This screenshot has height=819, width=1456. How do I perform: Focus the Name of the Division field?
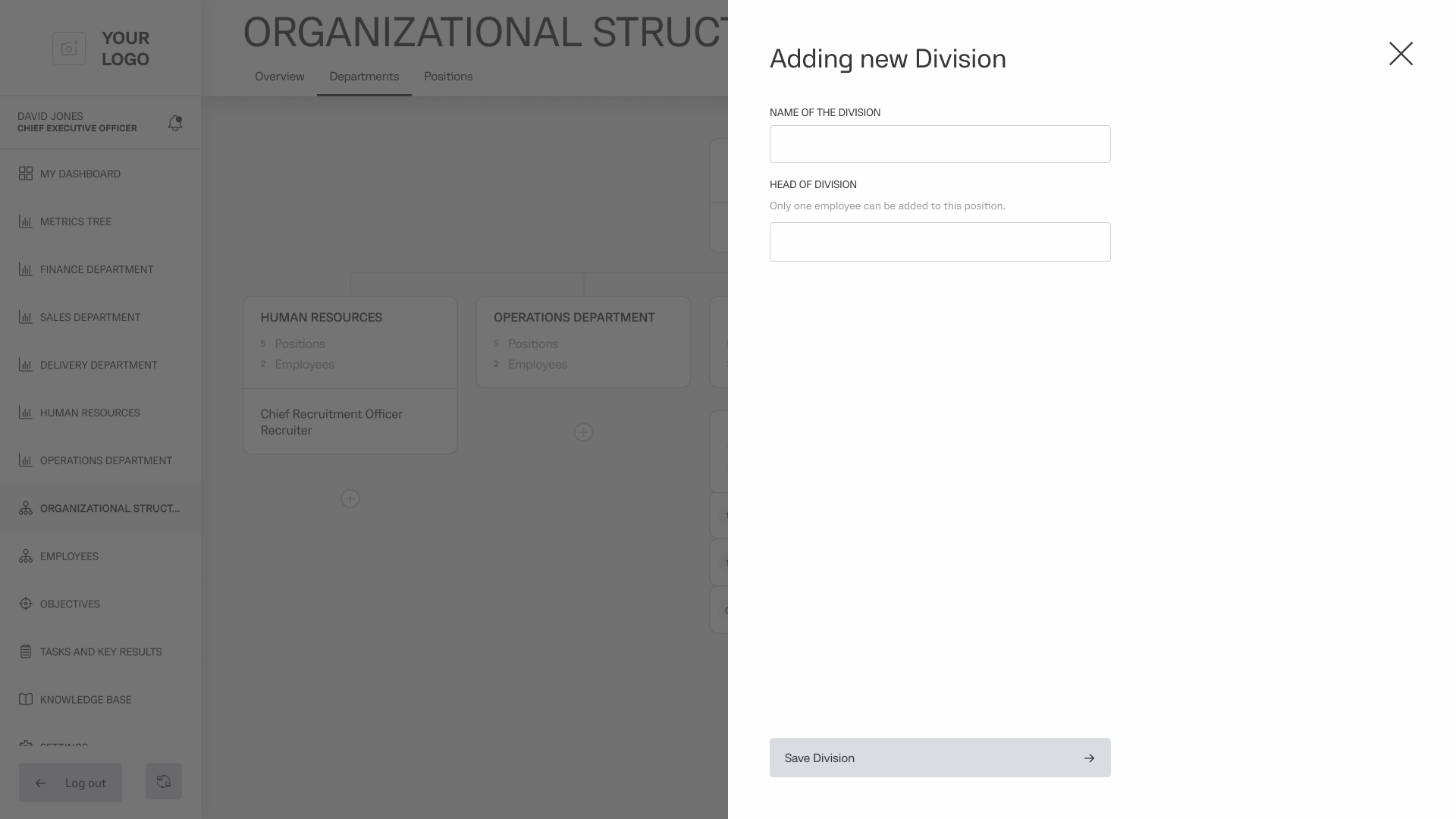940,144
